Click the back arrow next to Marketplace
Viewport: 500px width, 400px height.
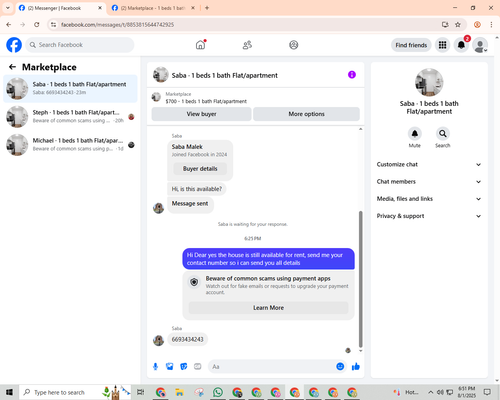12,67
